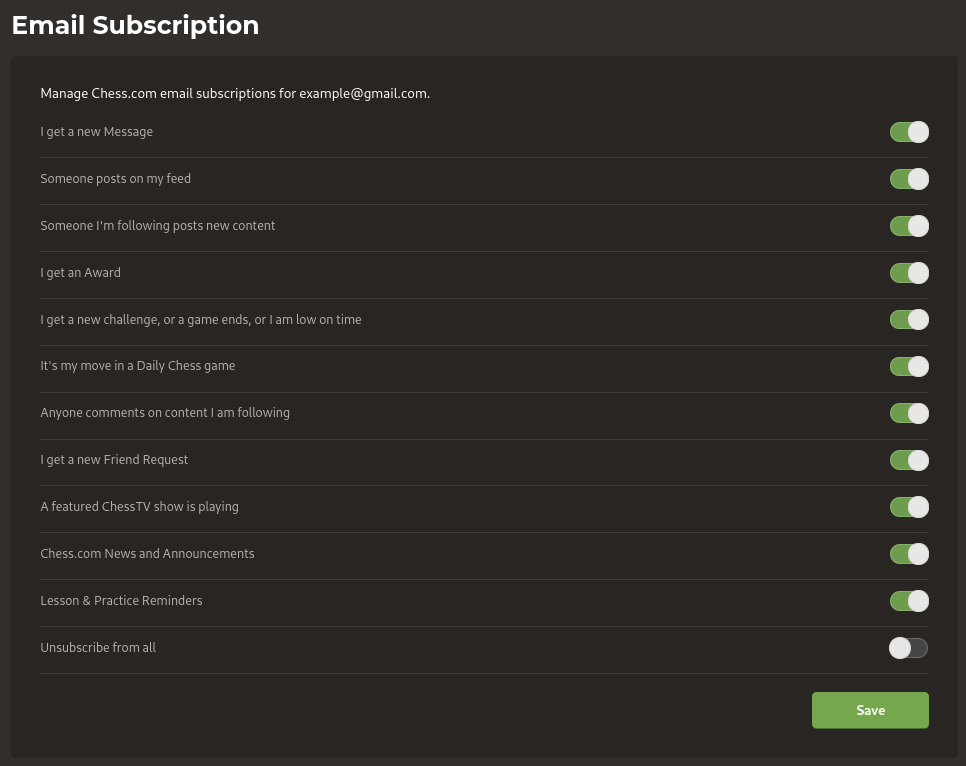Disable the new Friend Request toggle
The height and width of the screenshot is (766, 966).
(x=909, y=460)
